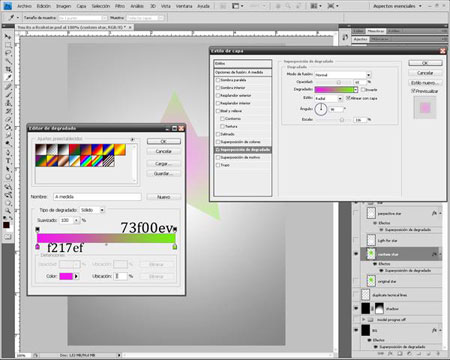Click the Nuevo button in gradient editor
Image resolution: width=450 pixels, height=360 pixels.
[164, 197]
